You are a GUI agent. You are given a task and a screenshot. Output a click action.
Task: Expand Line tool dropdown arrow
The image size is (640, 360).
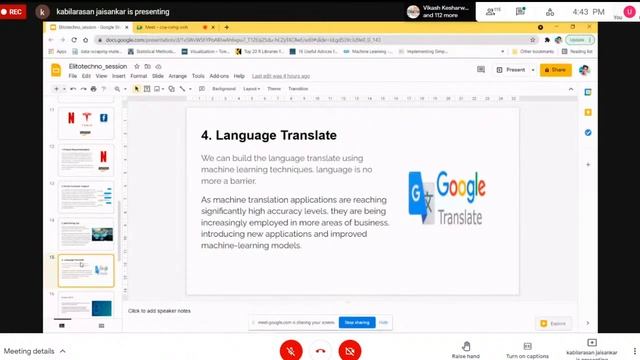[190, 89]
